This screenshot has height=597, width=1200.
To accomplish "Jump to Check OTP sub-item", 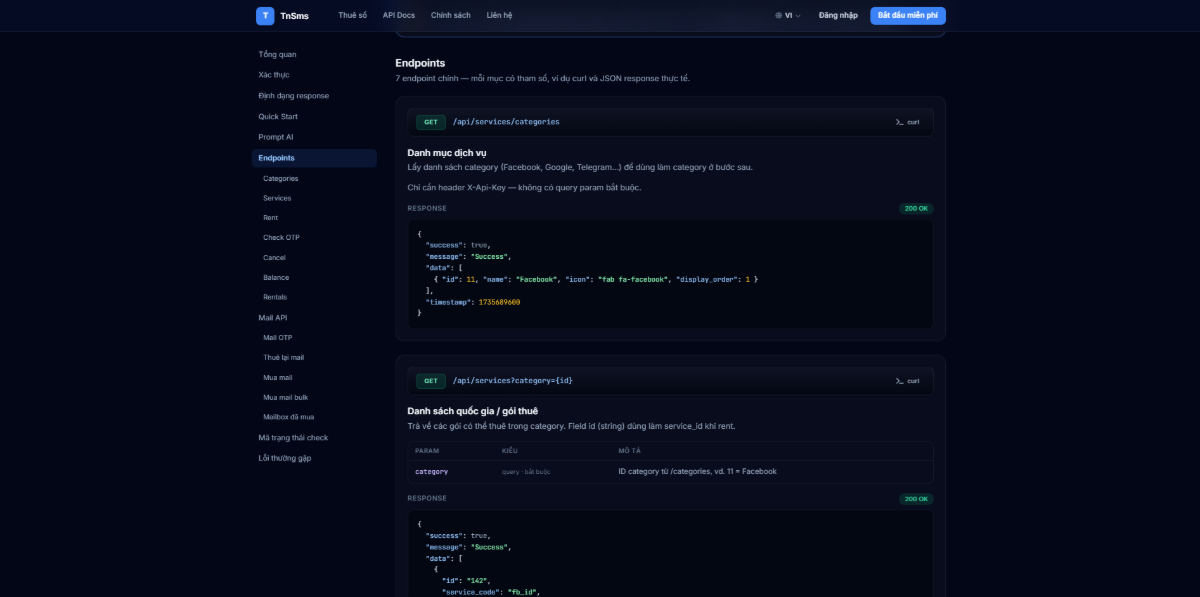I will click(281, 237).
